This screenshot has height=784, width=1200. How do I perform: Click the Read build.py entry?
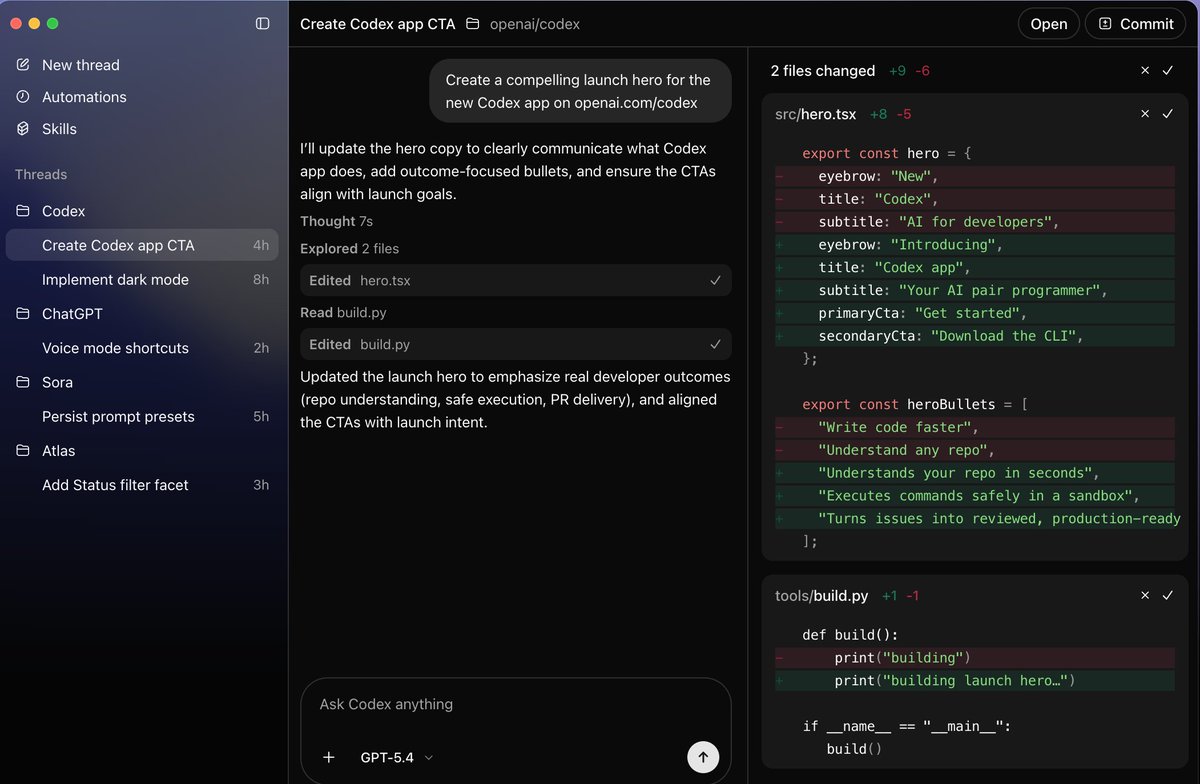343,312
